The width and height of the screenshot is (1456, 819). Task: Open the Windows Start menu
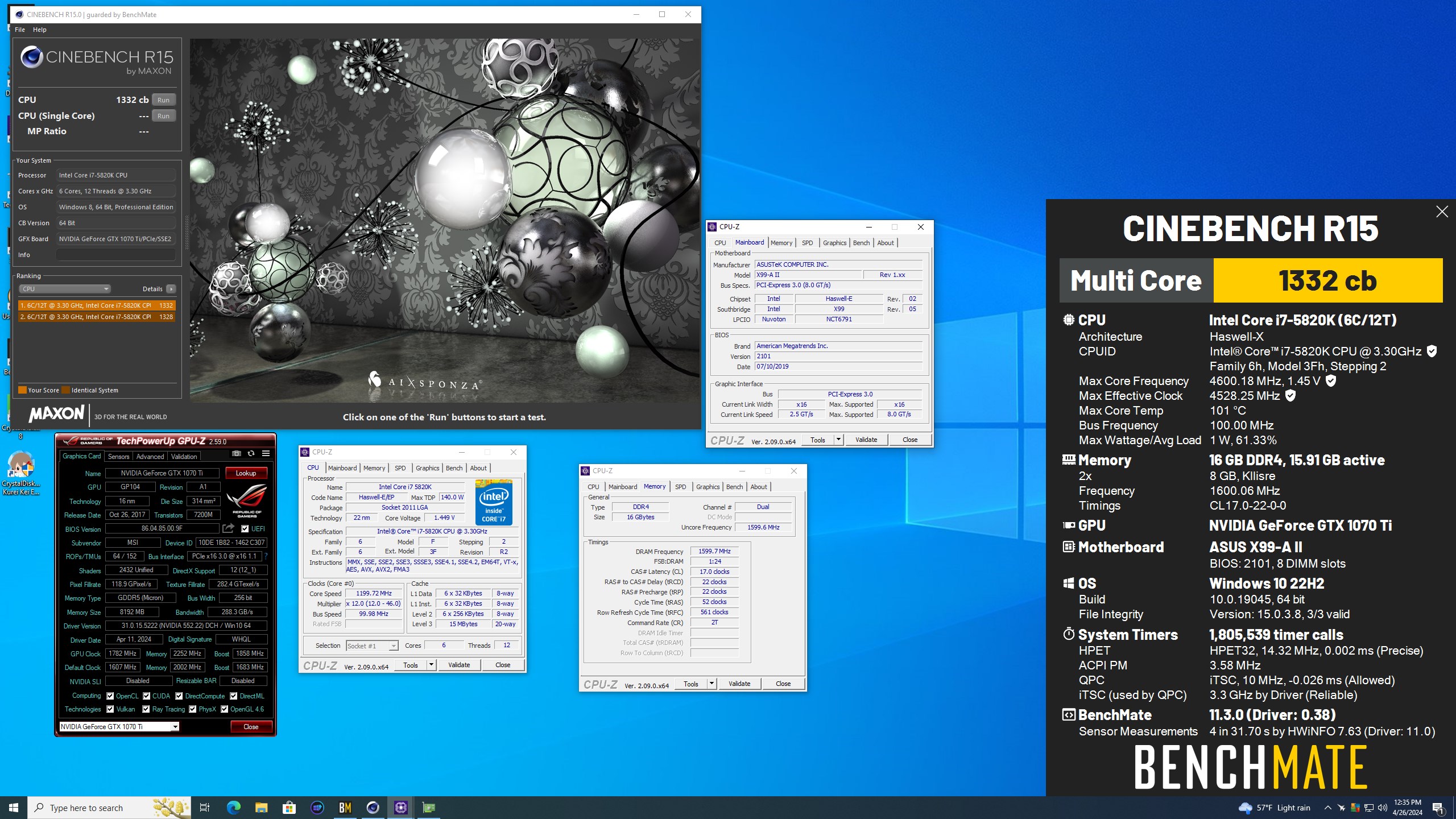(x=14, y=808)
